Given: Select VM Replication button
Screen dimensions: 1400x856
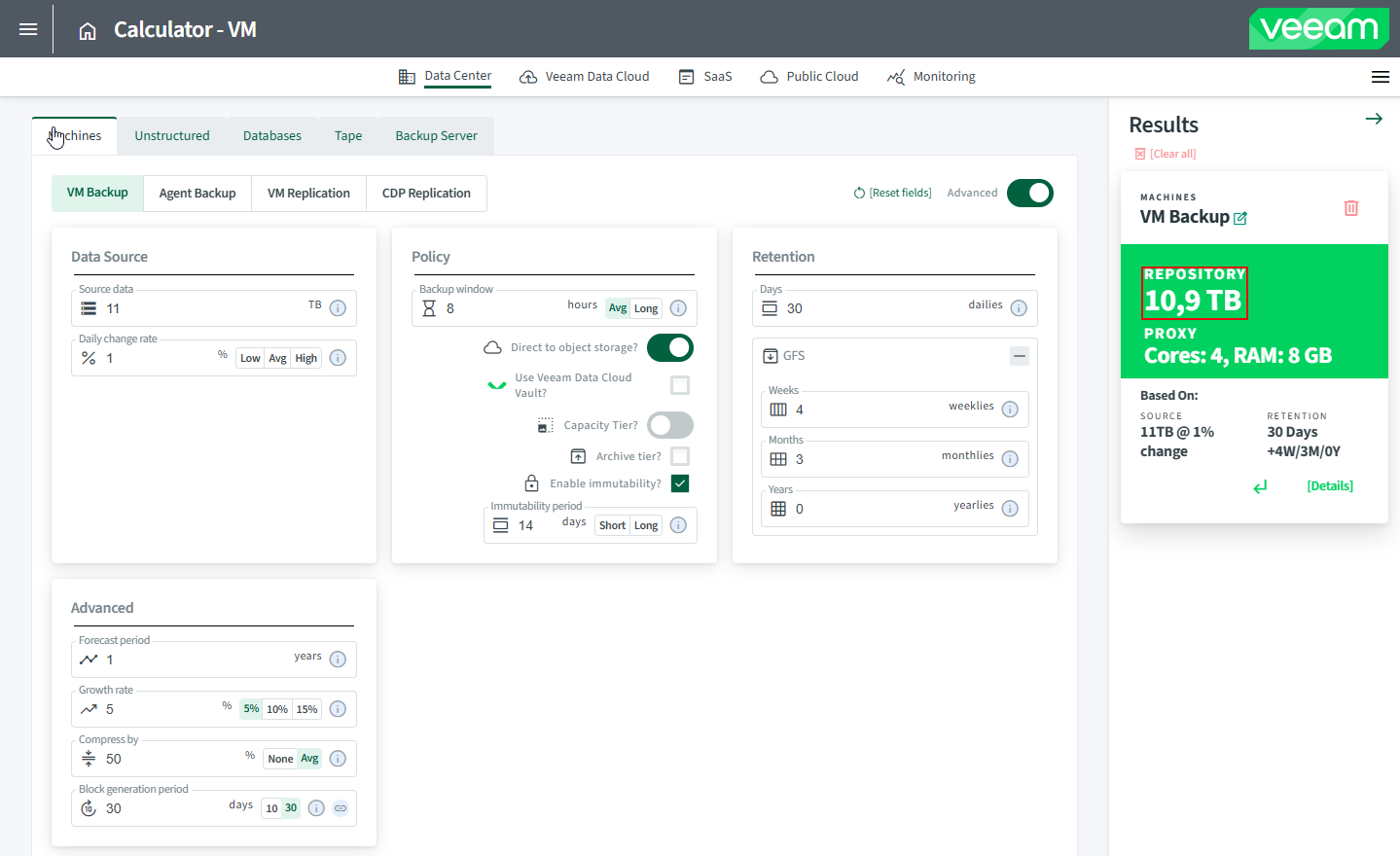Looking at the screenshot, I should click(x=308, y=194).
